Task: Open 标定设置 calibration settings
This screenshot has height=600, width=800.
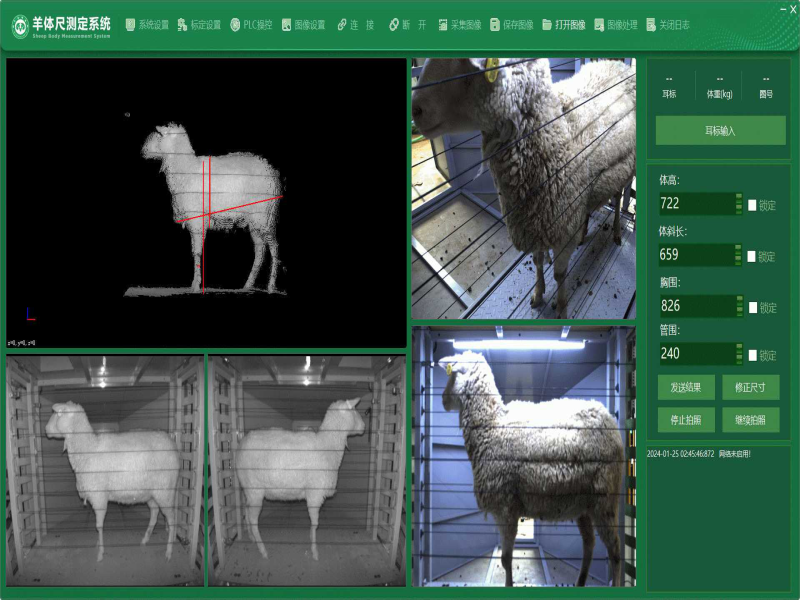Action: [x=199, y=24]
